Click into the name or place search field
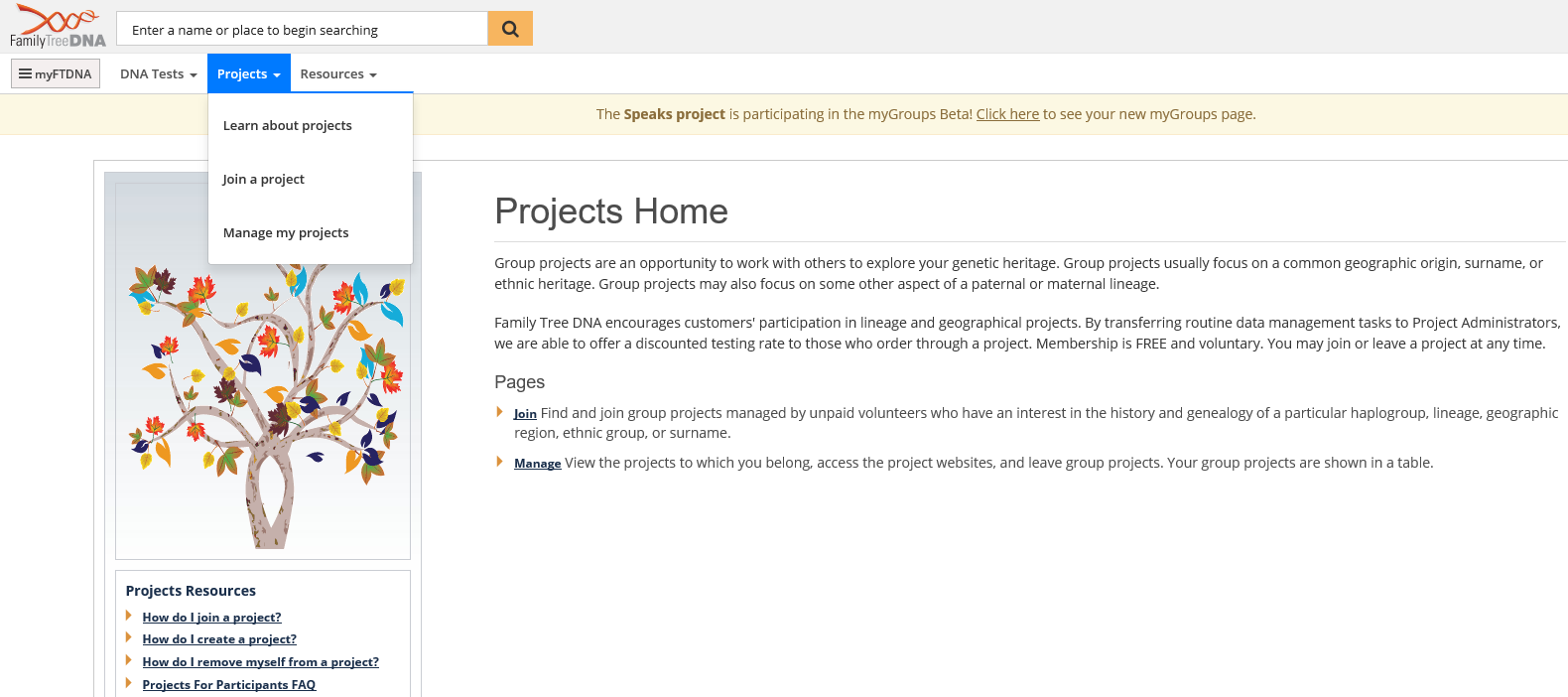Image resolution: width=1568 pixels, height=697 pixels. click(302, 30)
